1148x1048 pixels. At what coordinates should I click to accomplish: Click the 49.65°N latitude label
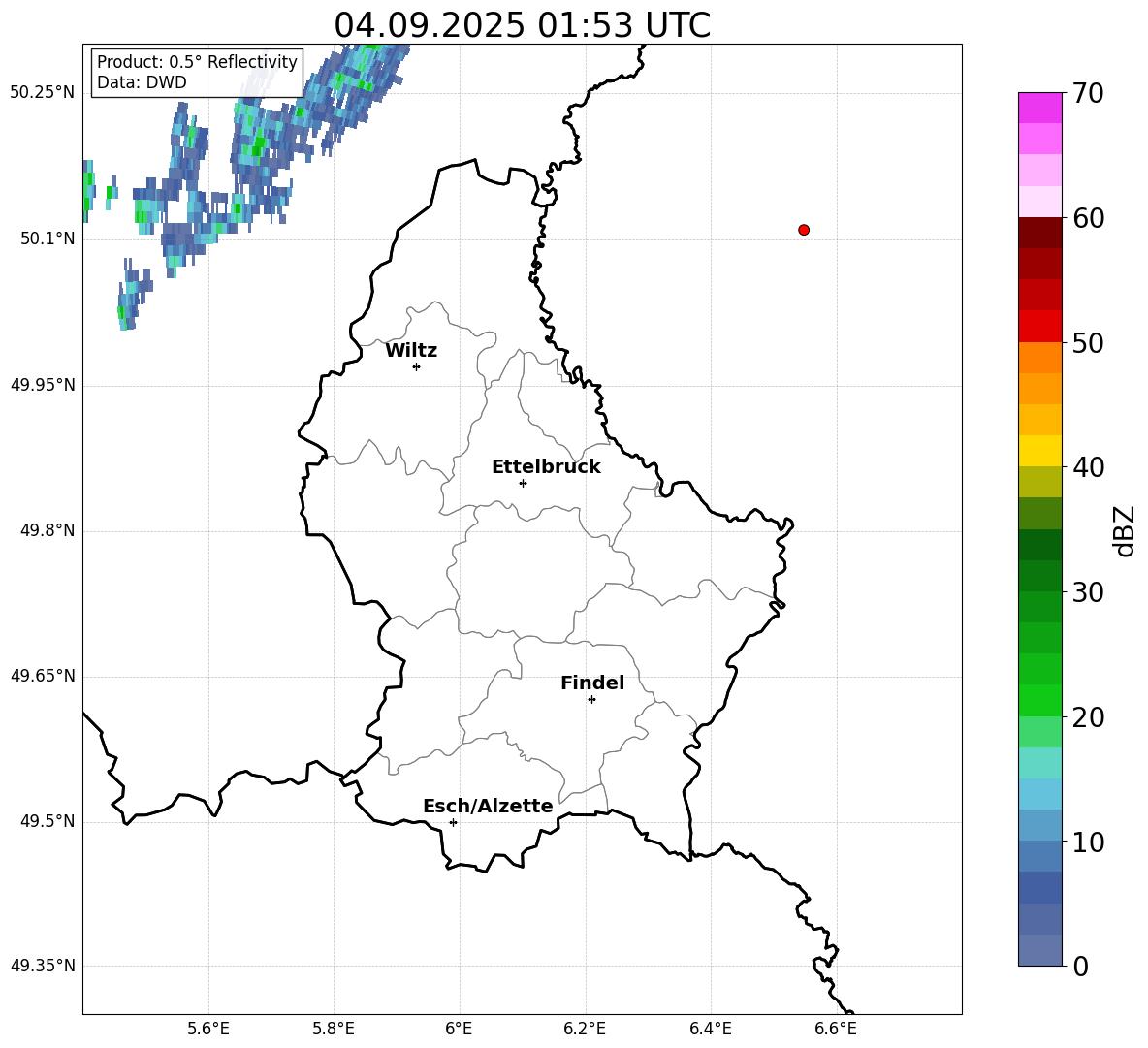point(43,675)
